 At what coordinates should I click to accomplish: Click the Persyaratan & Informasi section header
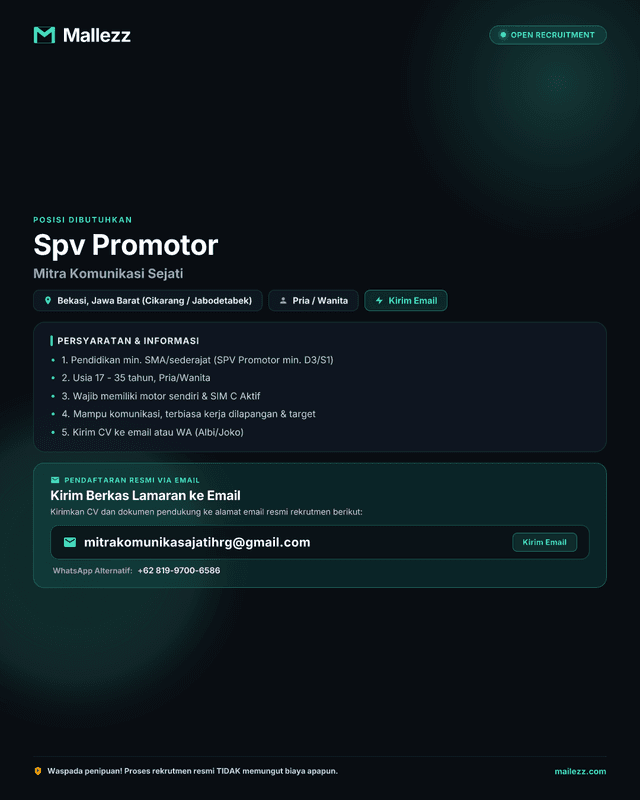[x=128, y=341]
